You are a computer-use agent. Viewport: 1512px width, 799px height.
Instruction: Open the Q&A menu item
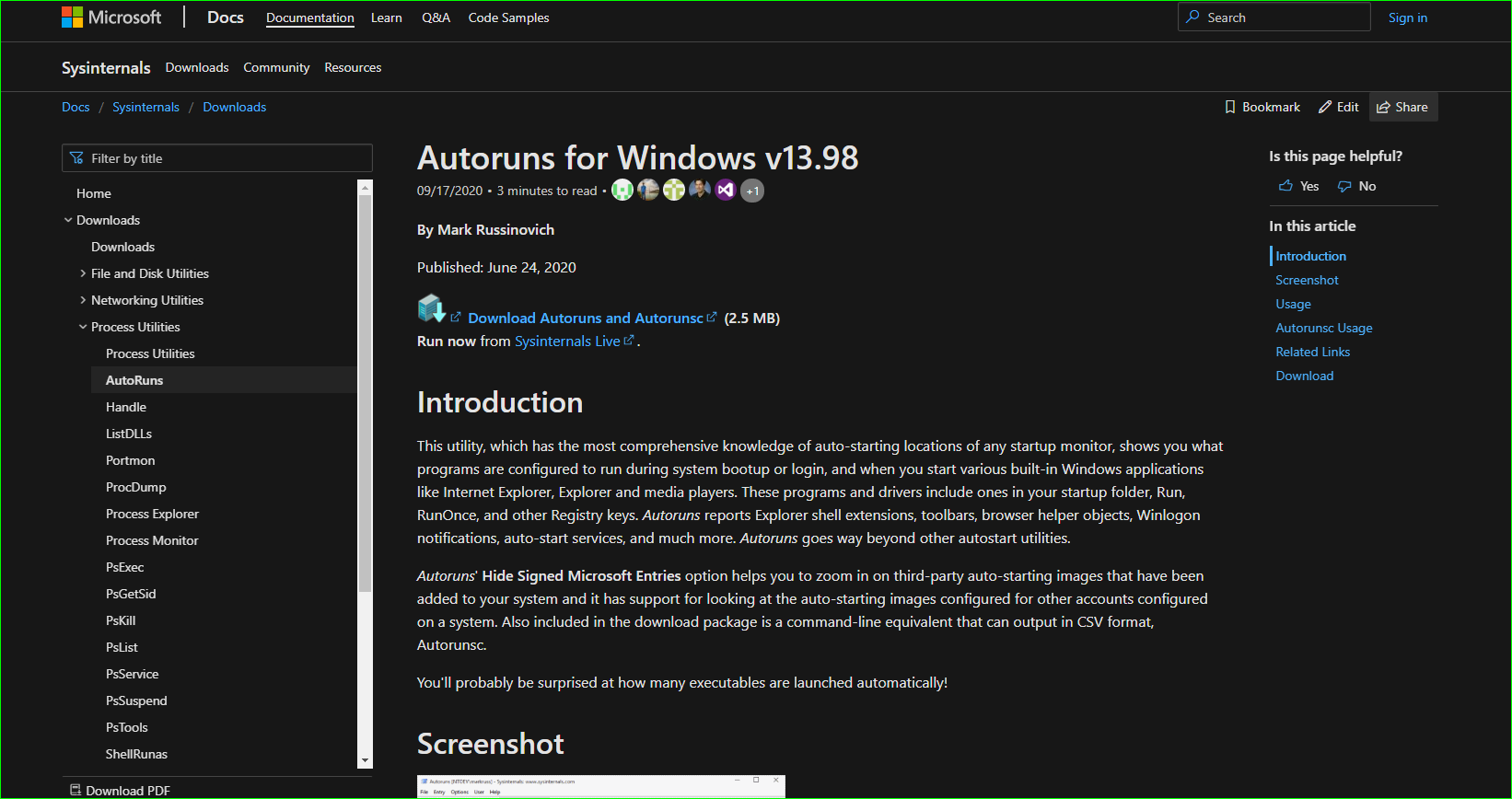[x=436, y=17]
